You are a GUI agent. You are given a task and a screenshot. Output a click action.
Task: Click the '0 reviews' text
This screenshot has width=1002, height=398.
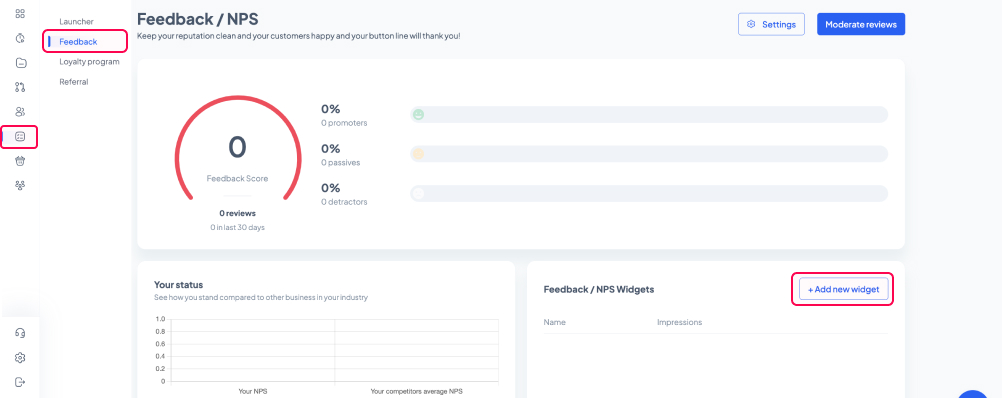[237, 213]
